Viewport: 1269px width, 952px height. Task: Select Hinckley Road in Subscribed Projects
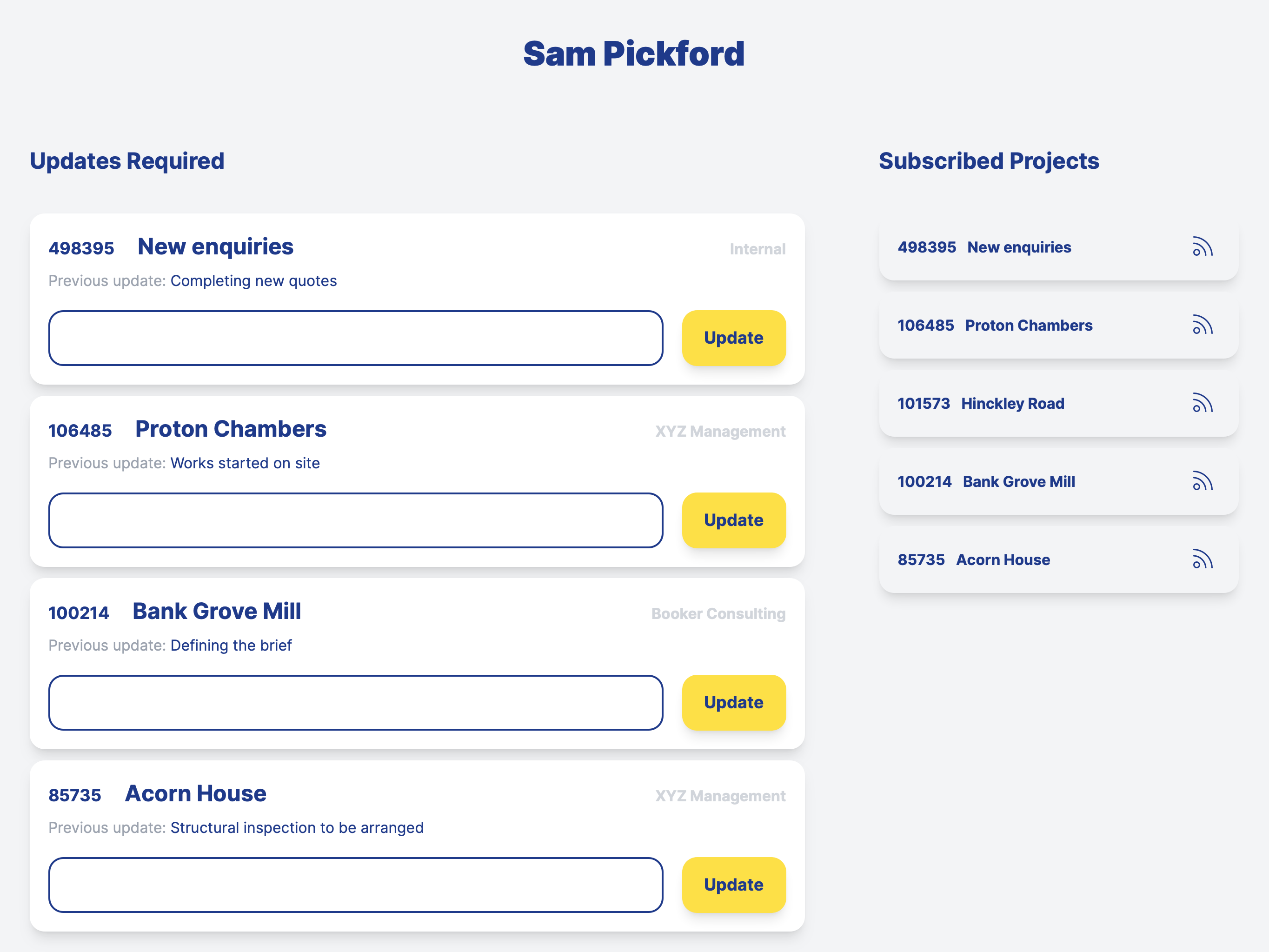[x=1012, y=403]
